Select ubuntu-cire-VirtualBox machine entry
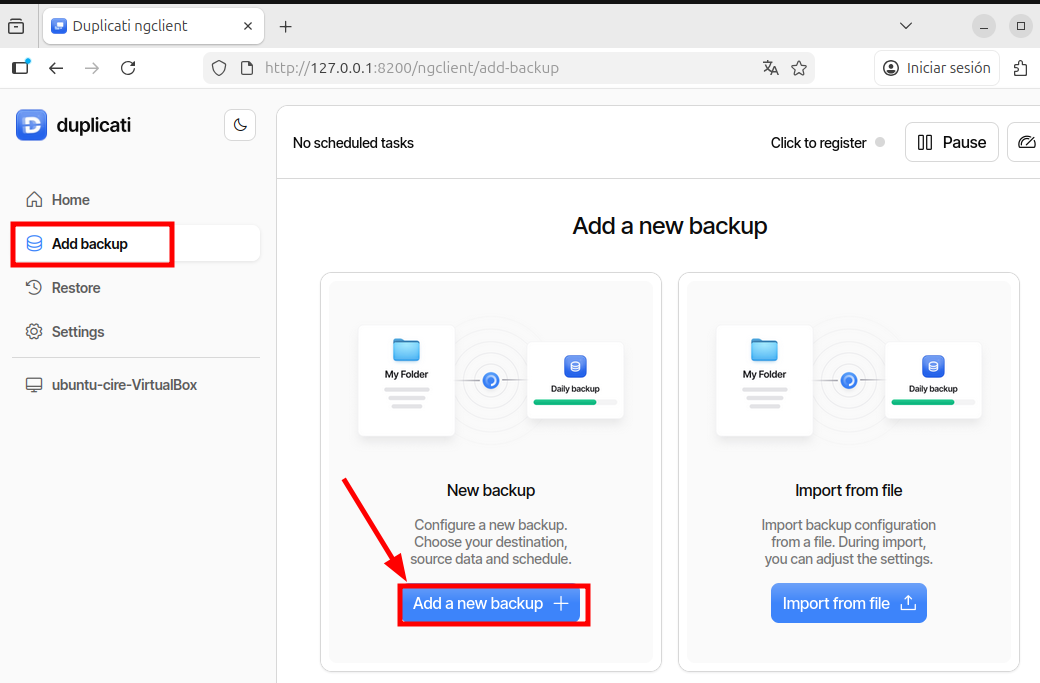Viewport: 1040px width, 683px height. pyautogui.click(x=124, y=385)
